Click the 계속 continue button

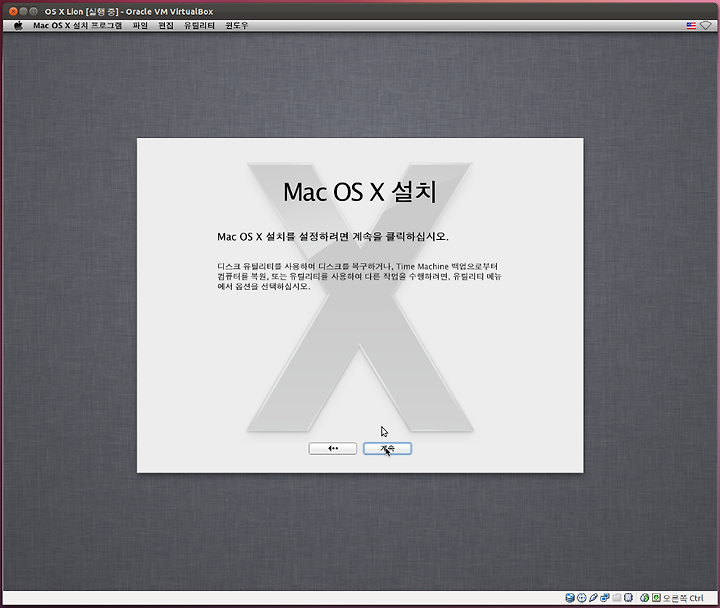387,448
